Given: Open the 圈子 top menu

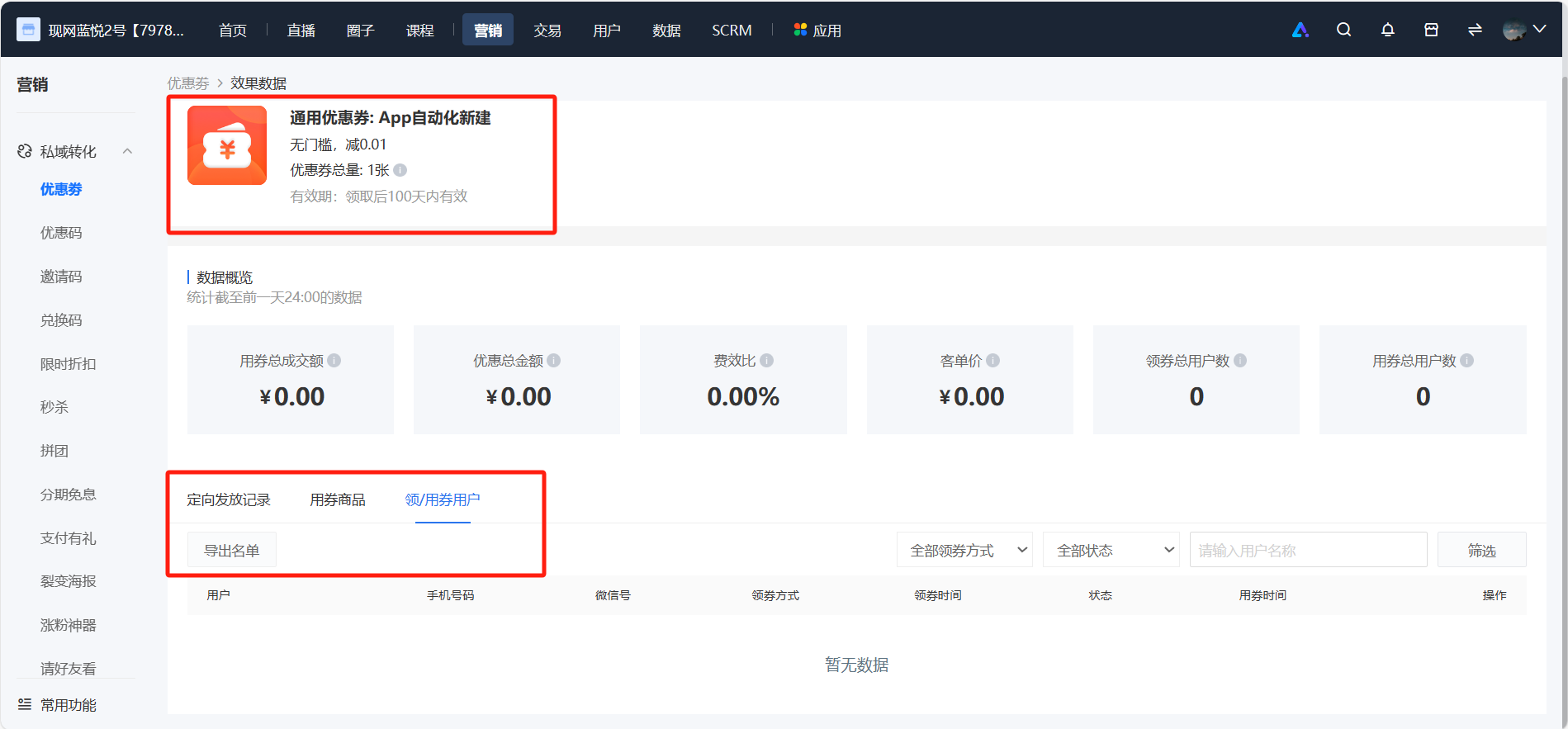Looking at the screenshot, I should [x=361, y=31].
